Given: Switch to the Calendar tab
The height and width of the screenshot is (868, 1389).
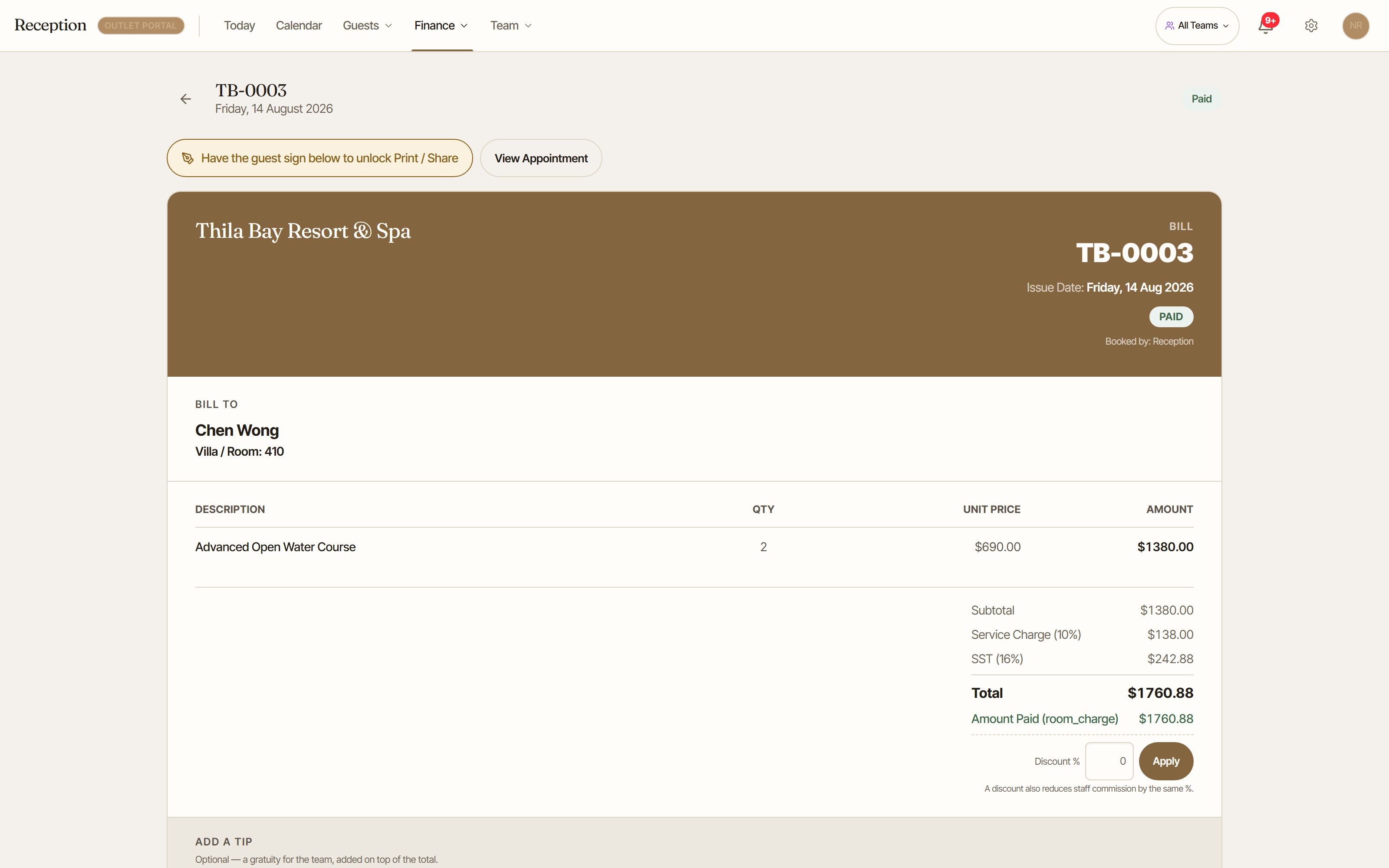Looking at the screenshot, I should coord(299,26).
